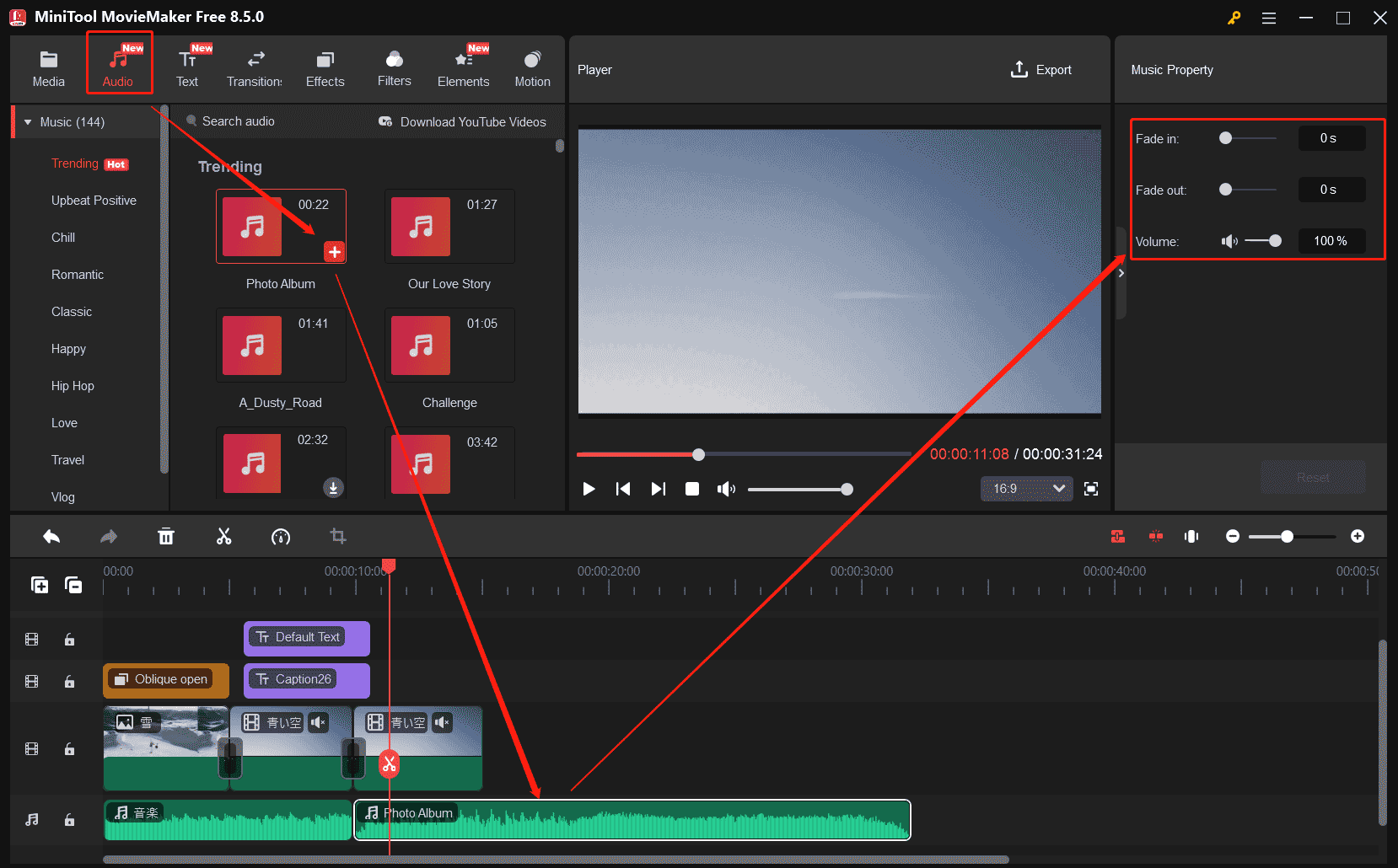Open the hamburger menu
The width and height of the screenshot is (1398, 868).
coord(1268,17)
